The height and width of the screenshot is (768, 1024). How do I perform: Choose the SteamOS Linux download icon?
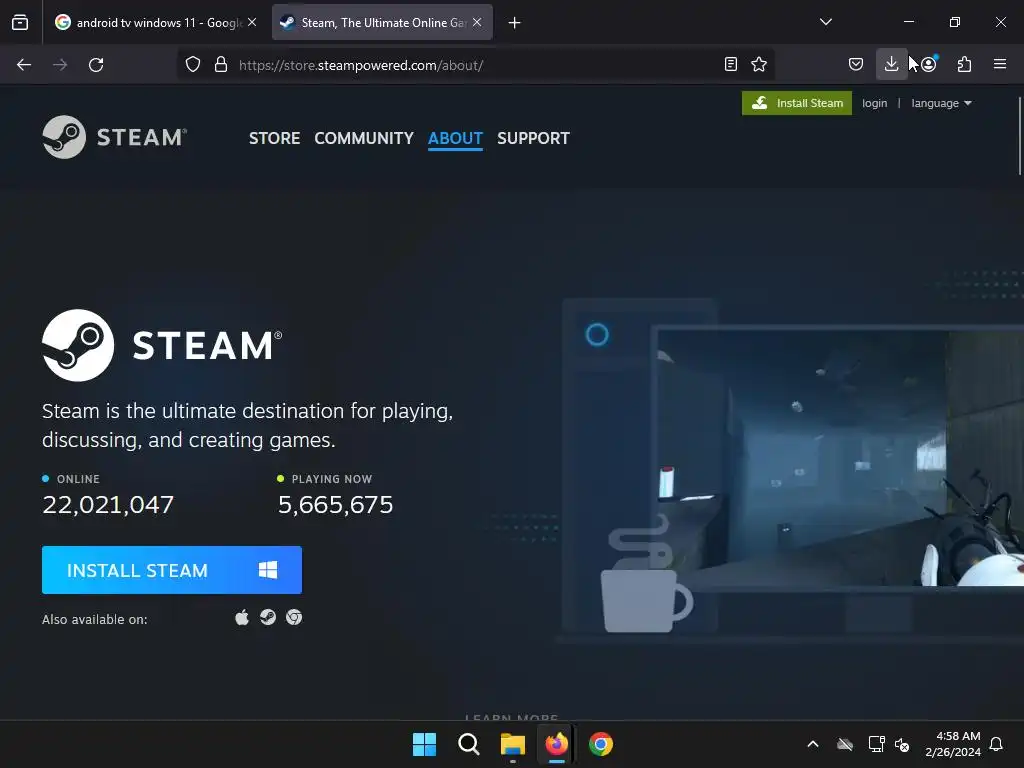268,617
